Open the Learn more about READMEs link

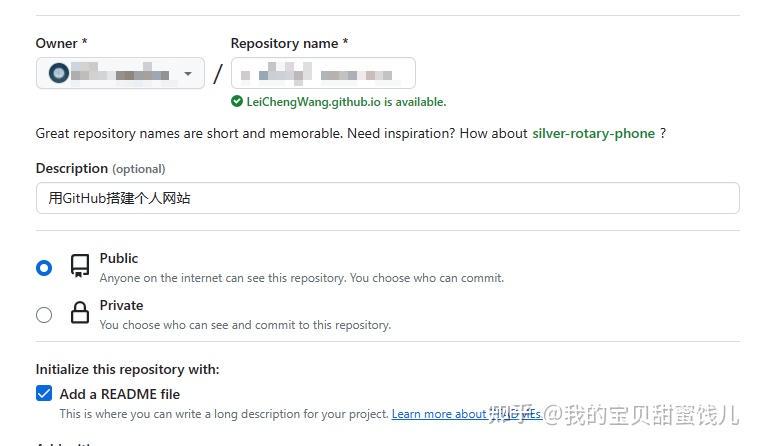pos(466,414)
